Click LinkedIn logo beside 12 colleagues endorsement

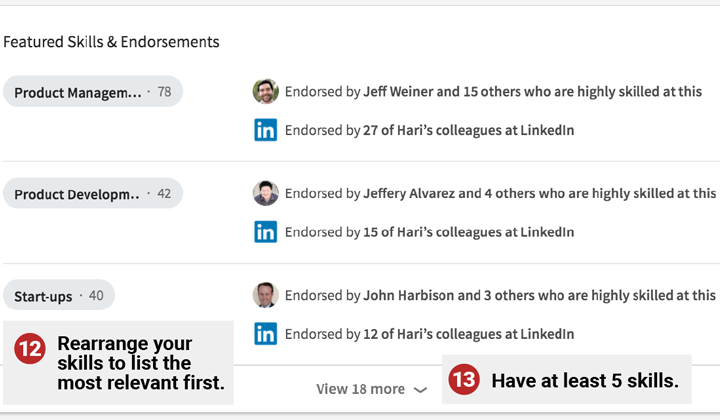265,334
